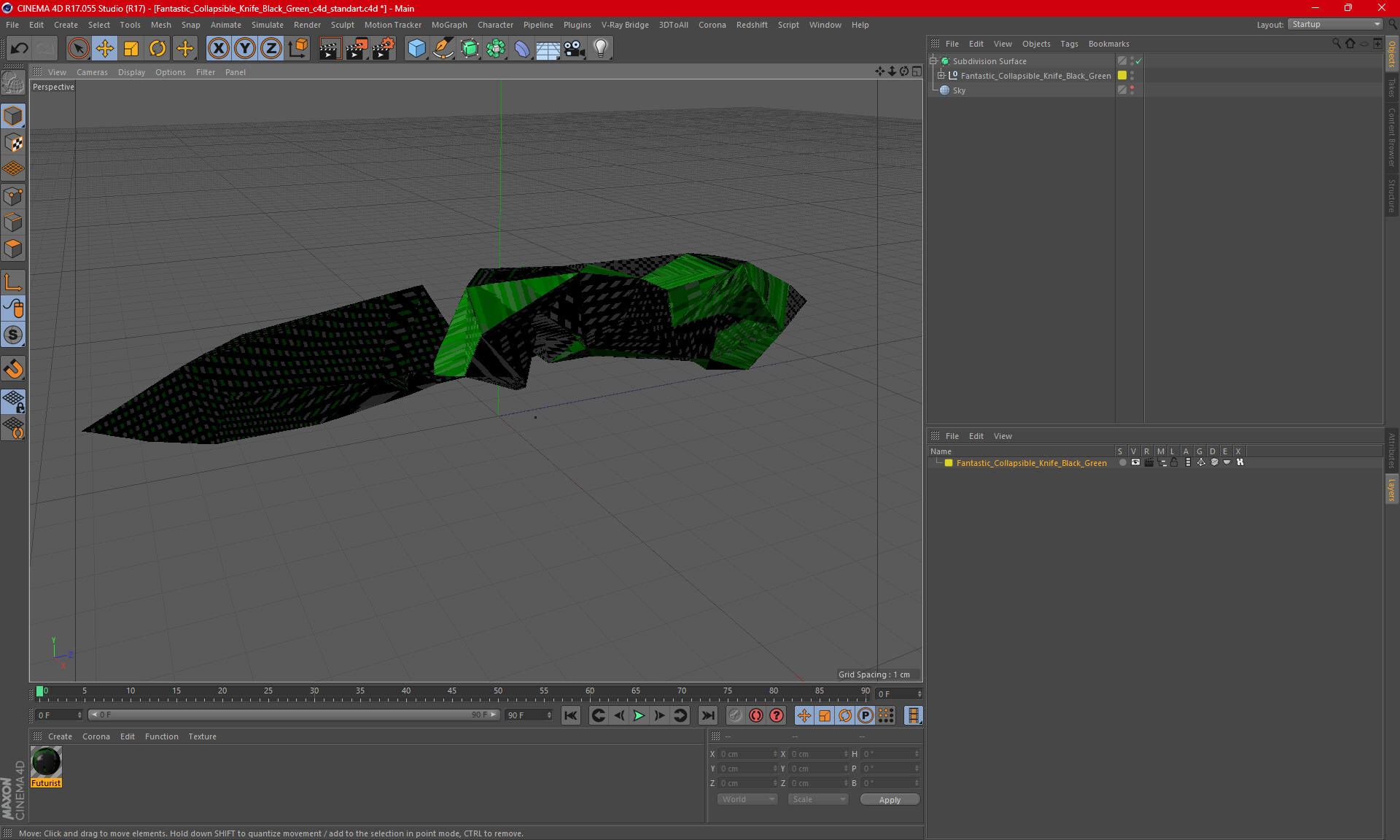
Task: Click the coordinate system icon
Action: [297, 49]
